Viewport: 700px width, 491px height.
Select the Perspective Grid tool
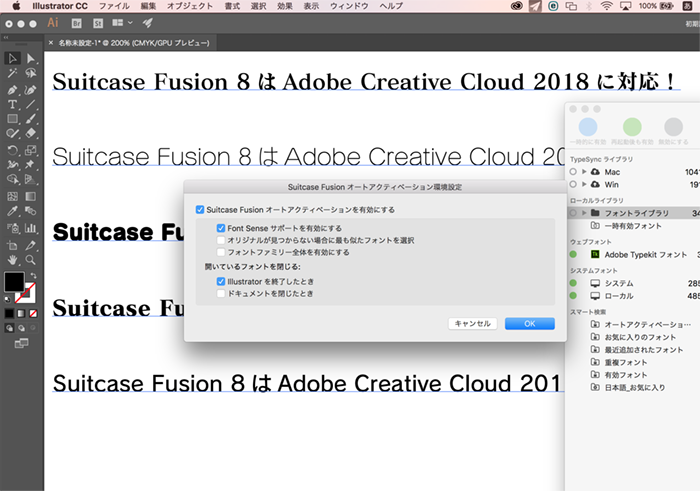point(30,179)
